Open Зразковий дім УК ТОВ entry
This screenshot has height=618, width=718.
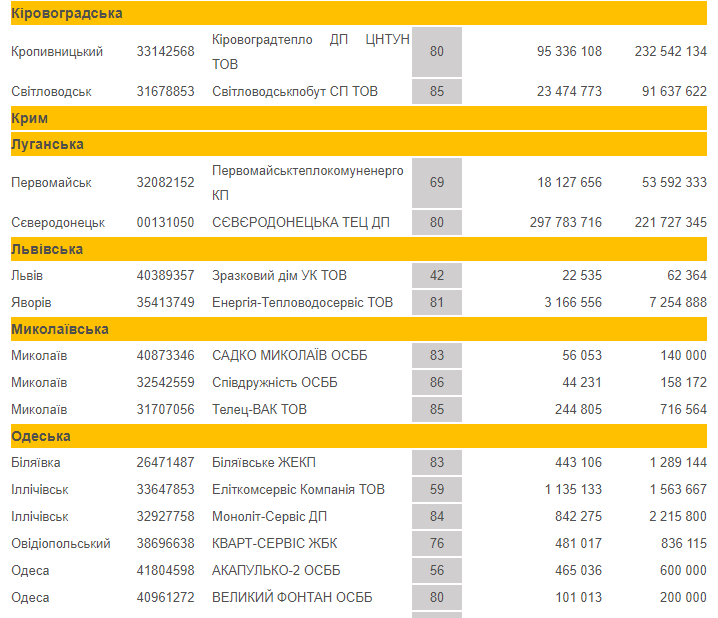pos(279,275)
